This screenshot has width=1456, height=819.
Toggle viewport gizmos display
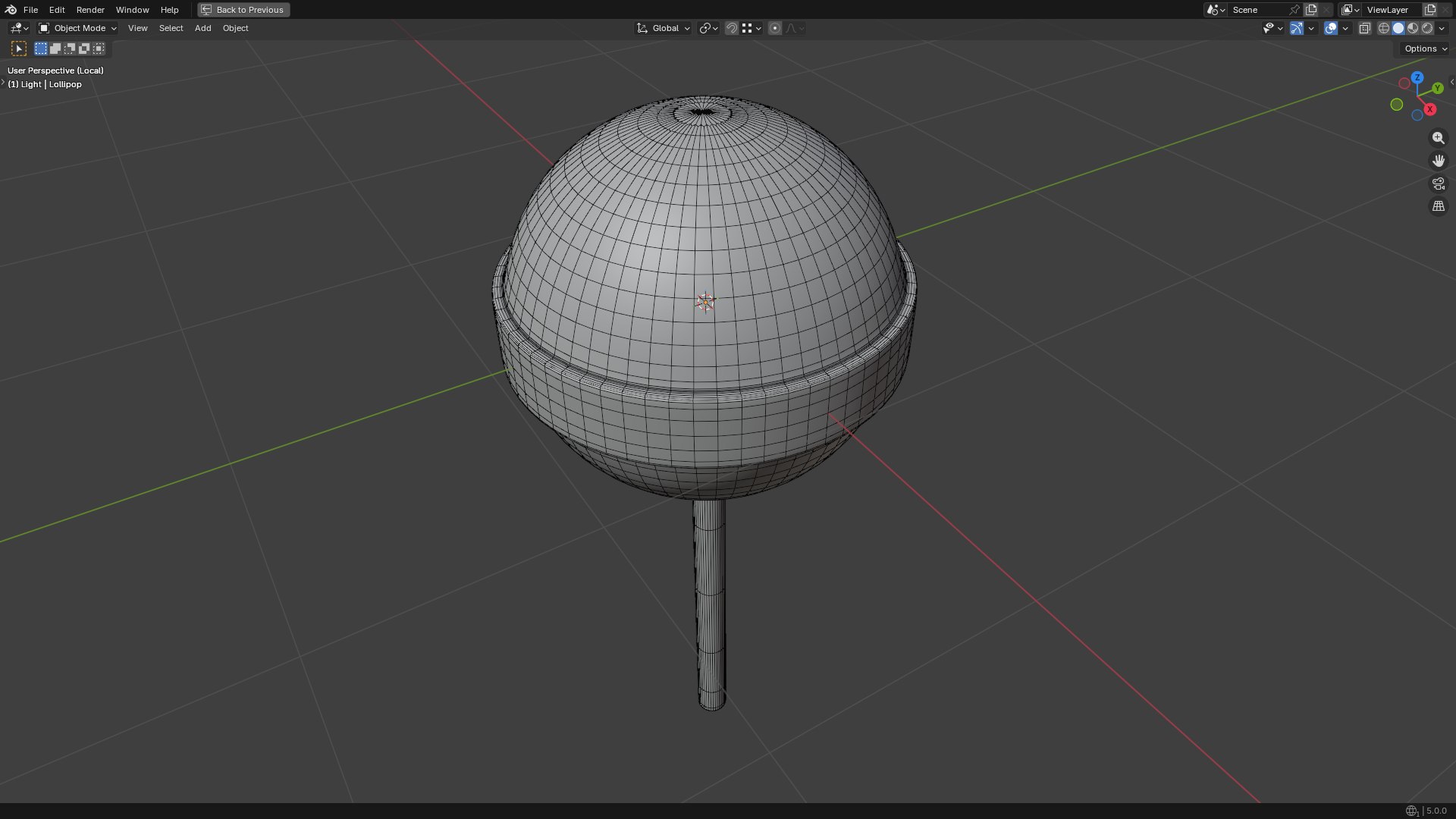1297,28
